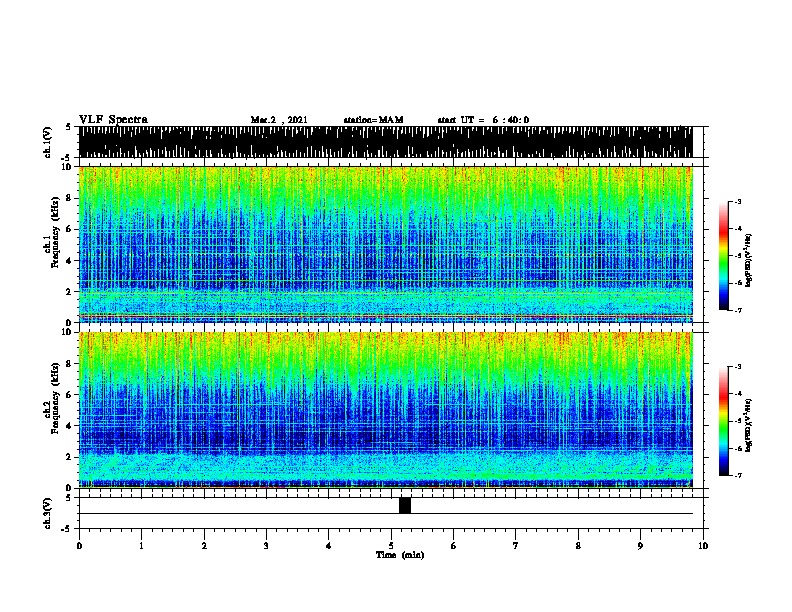Image resolution: width=792 pixels, height=612 pixels.
Task: Click the "station=MAM" label
Action: (x=373, y=120)
